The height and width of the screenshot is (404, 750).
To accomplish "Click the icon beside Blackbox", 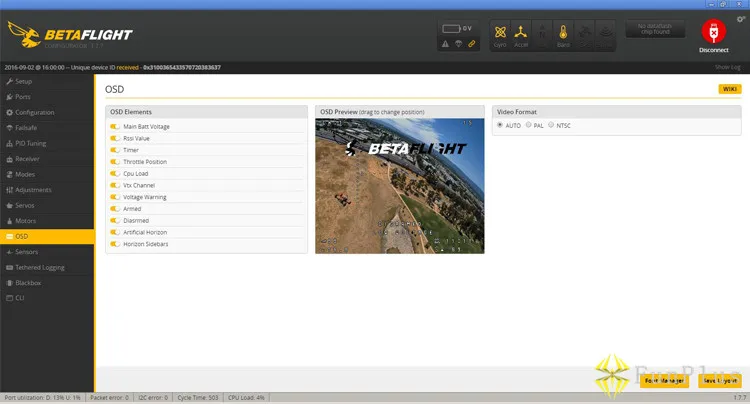I will coord(10,283).
